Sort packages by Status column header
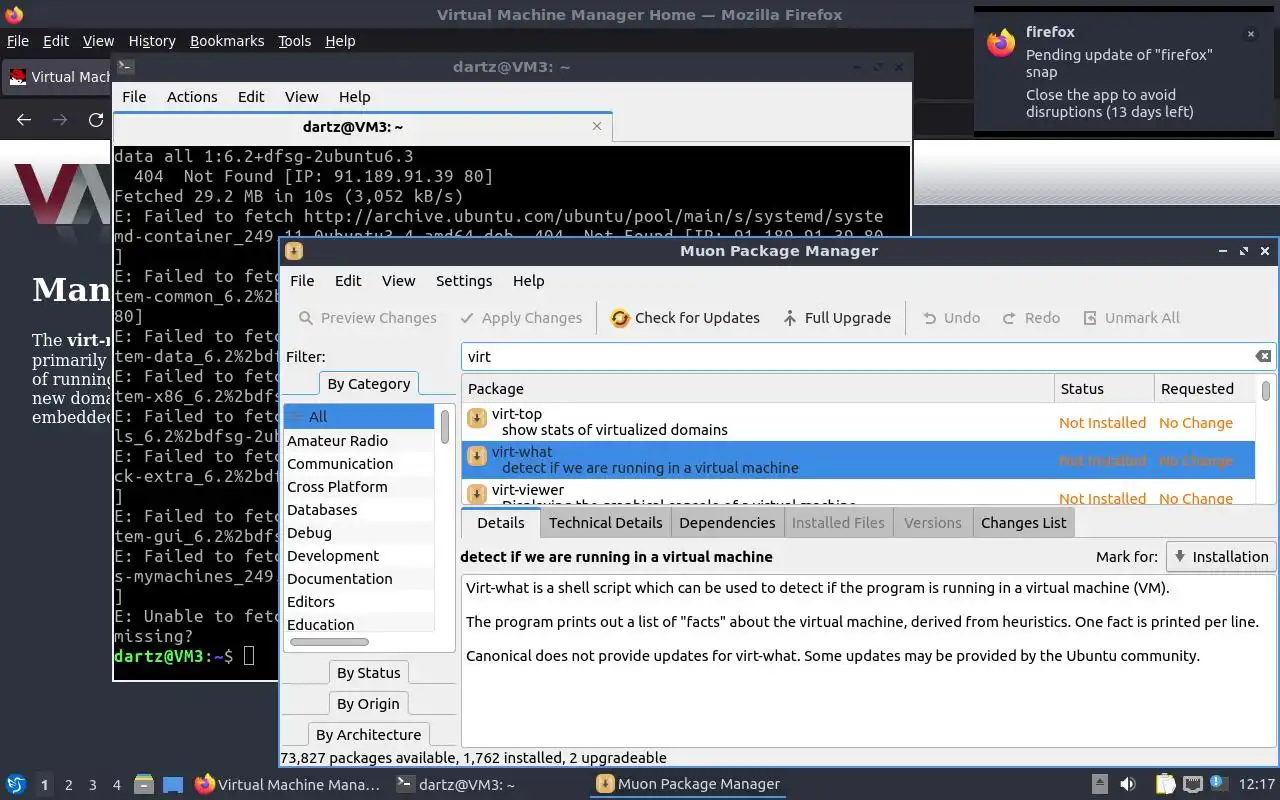Screen dimensions: 1280x800 pos(1103,389)
